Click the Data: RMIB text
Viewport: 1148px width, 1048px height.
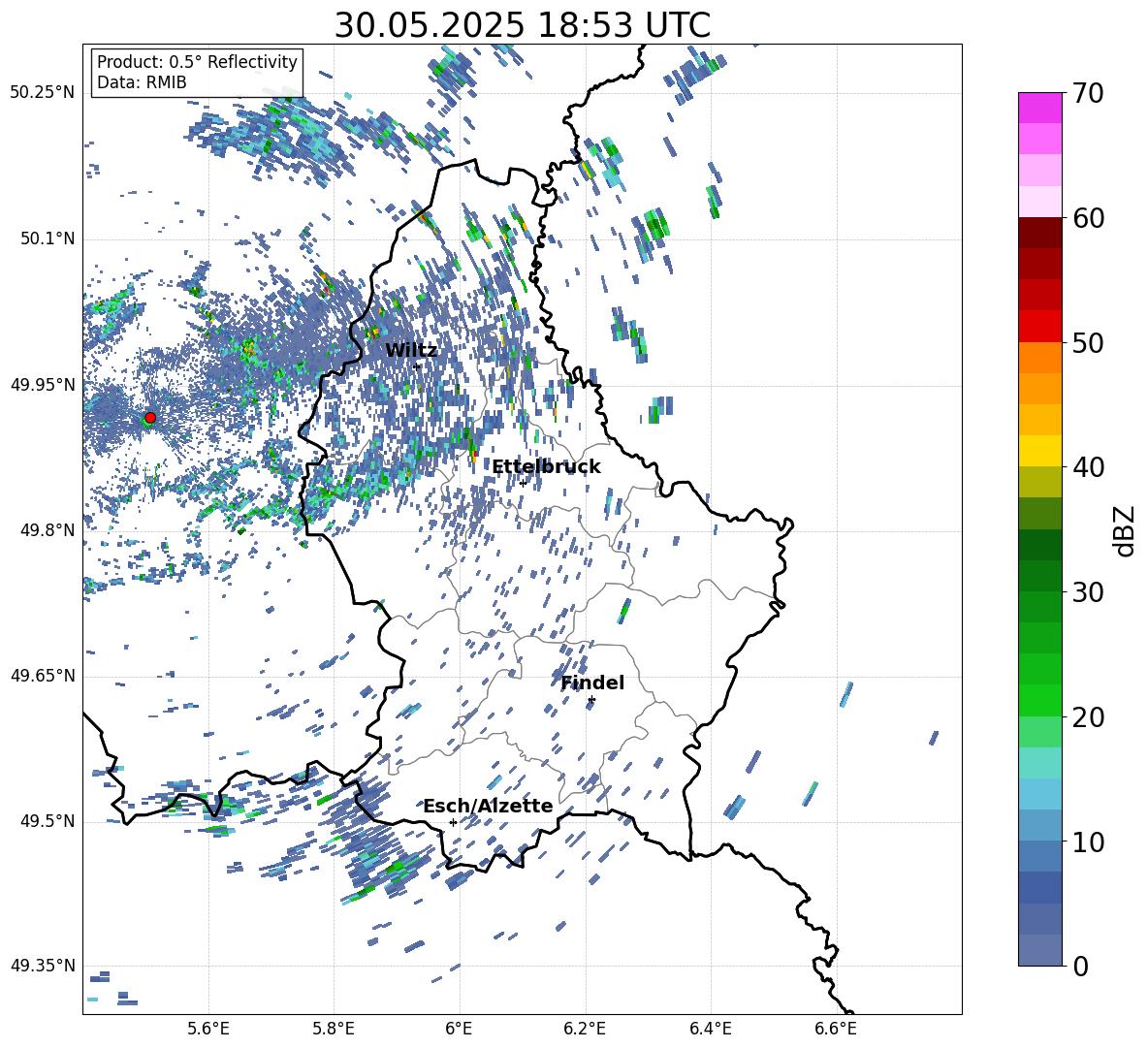pos(142,82)
